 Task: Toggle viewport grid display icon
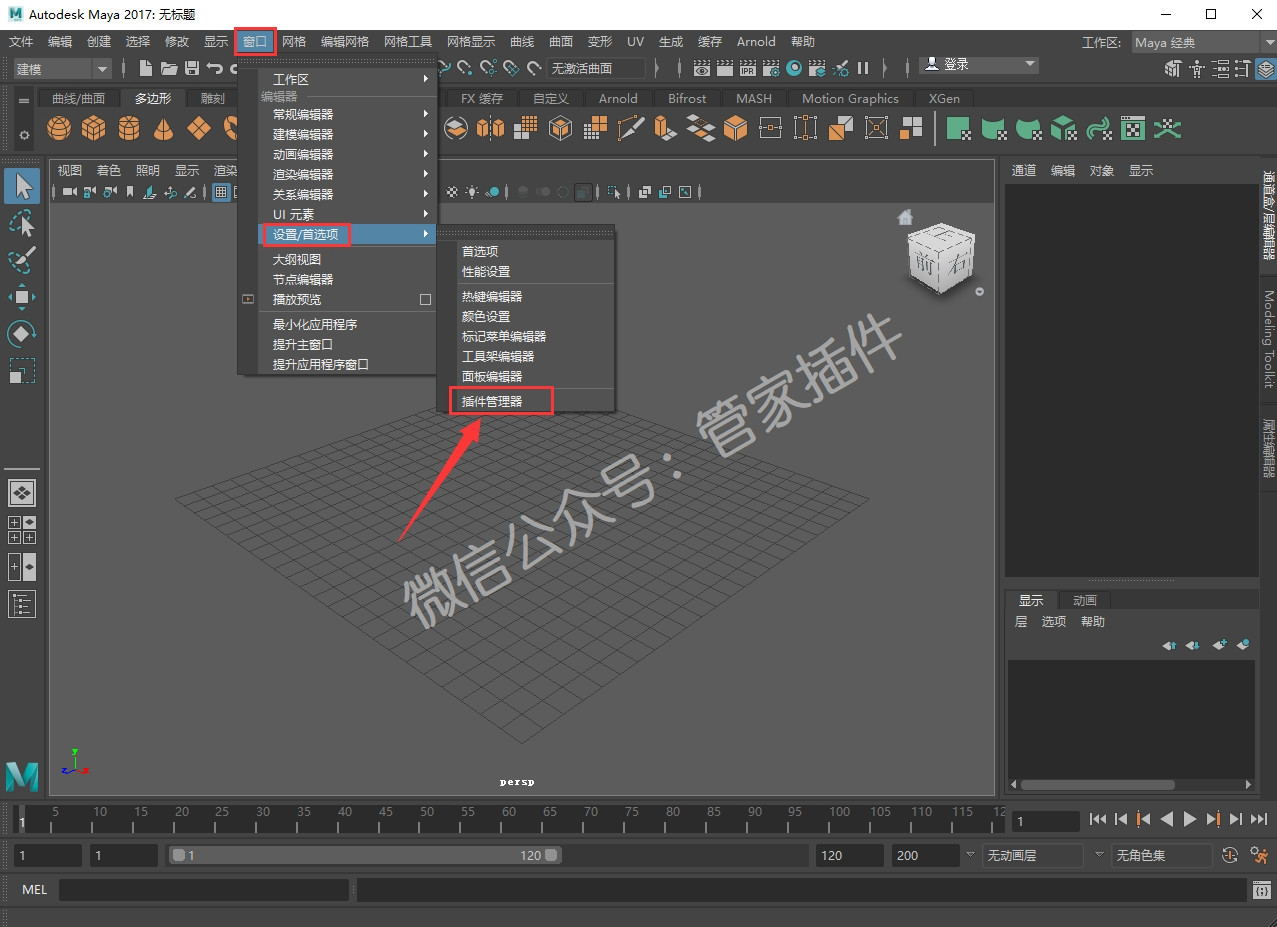(221, 192)
